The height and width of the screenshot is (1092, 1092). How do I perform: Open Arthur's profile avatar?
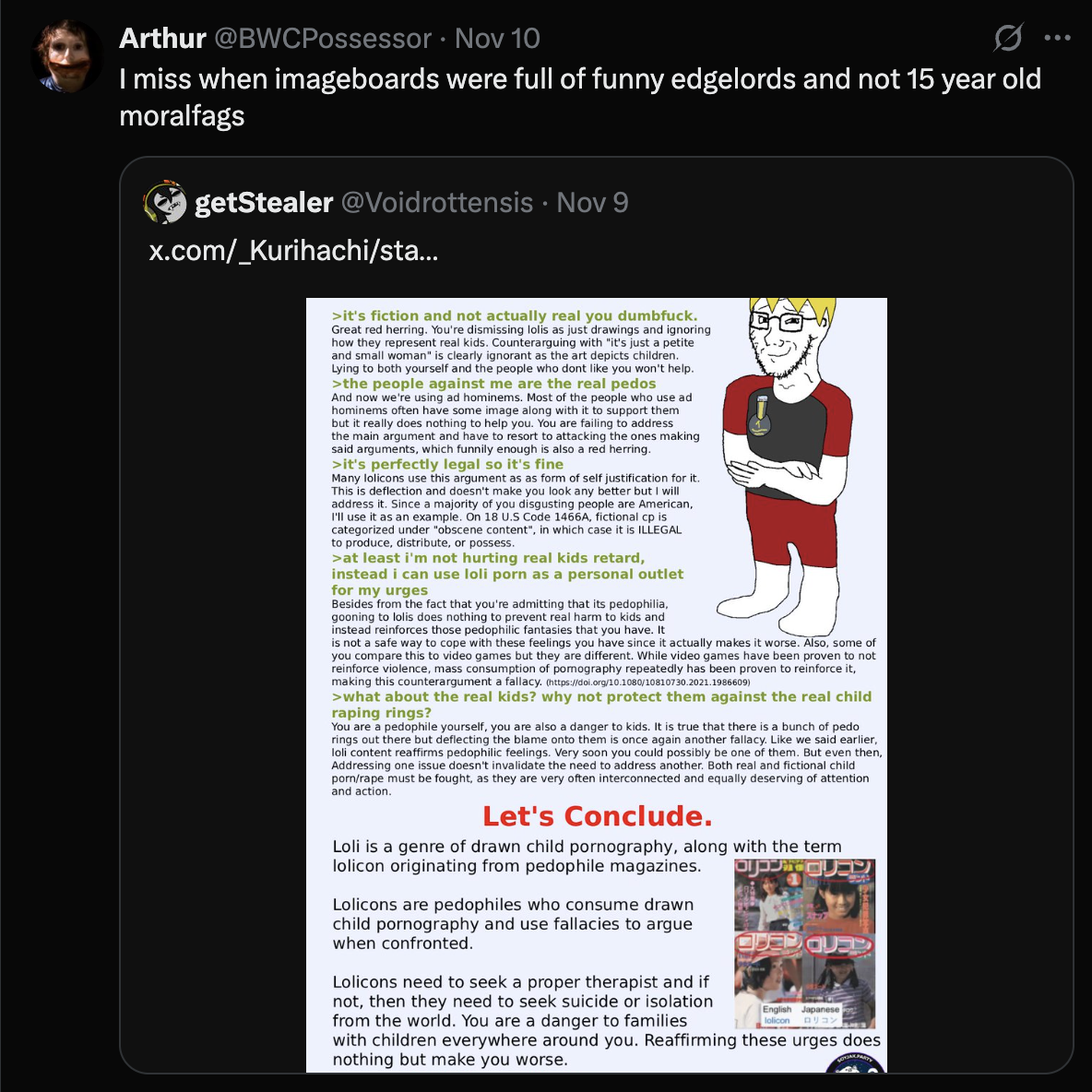pos(66,56)
